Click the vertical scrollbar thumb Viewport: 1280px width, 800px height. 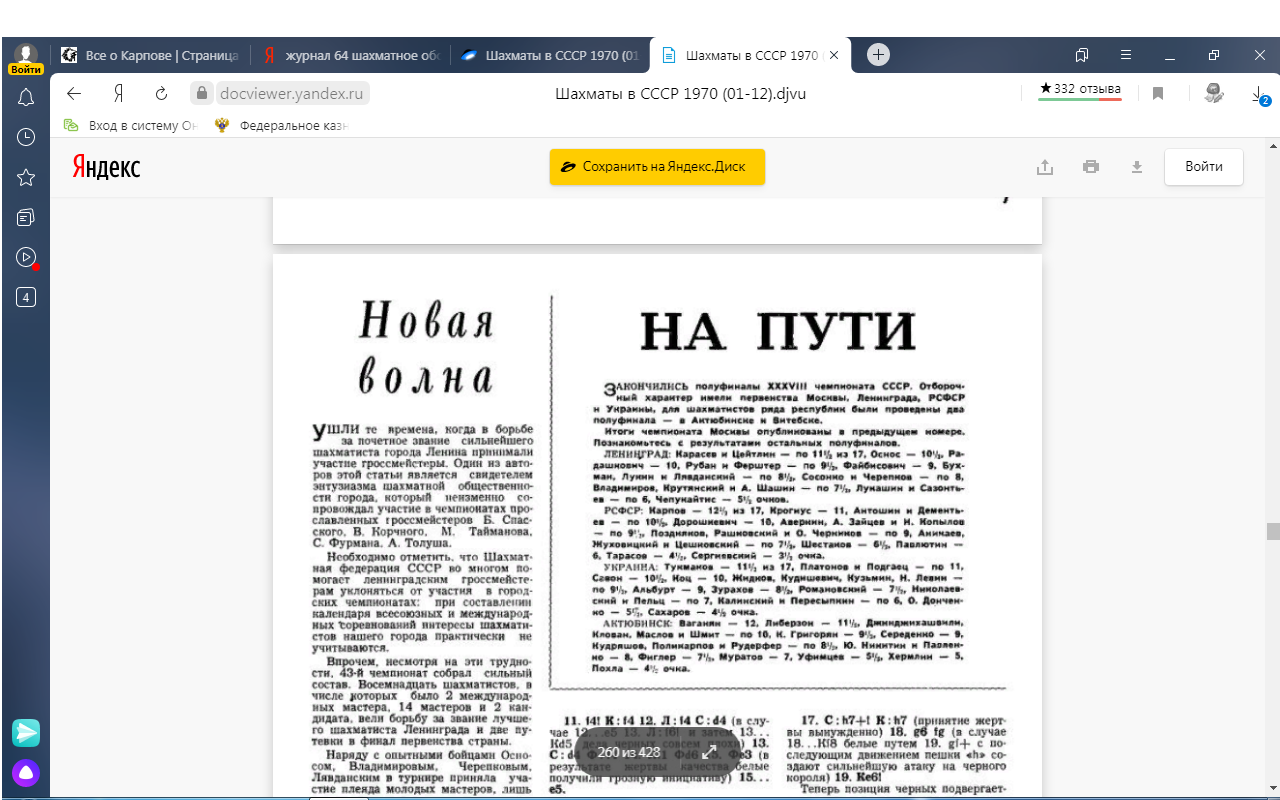[x=1273, y=531]
